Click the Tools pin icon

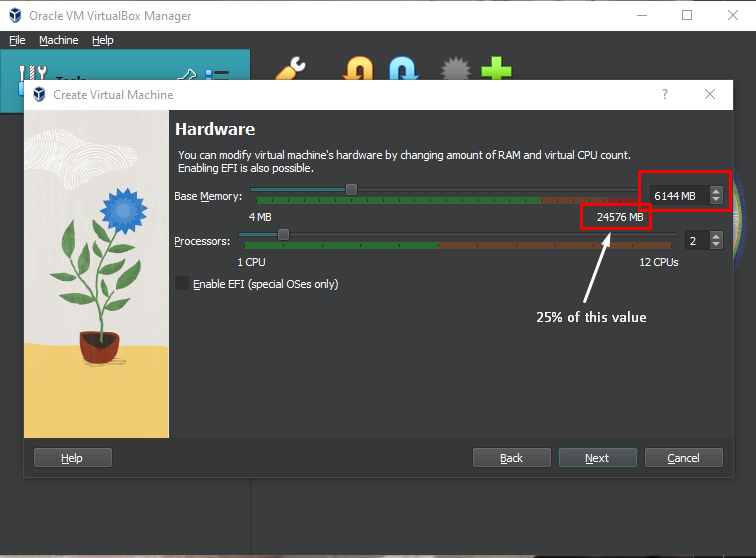click(x=186, y=75)
